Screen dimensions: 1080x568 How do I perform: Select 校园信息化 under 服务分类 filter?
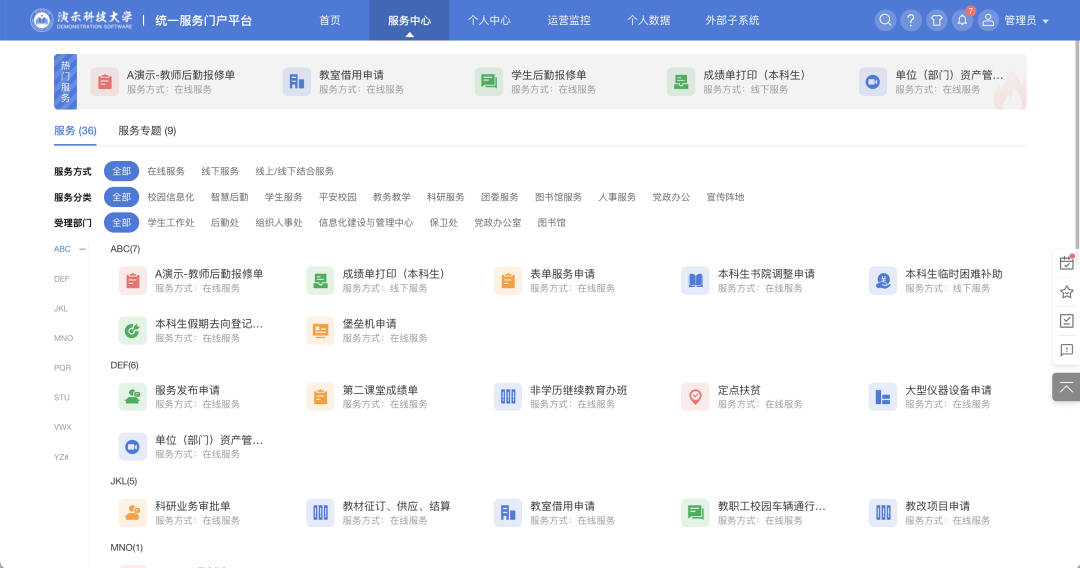tap(170, 197)
